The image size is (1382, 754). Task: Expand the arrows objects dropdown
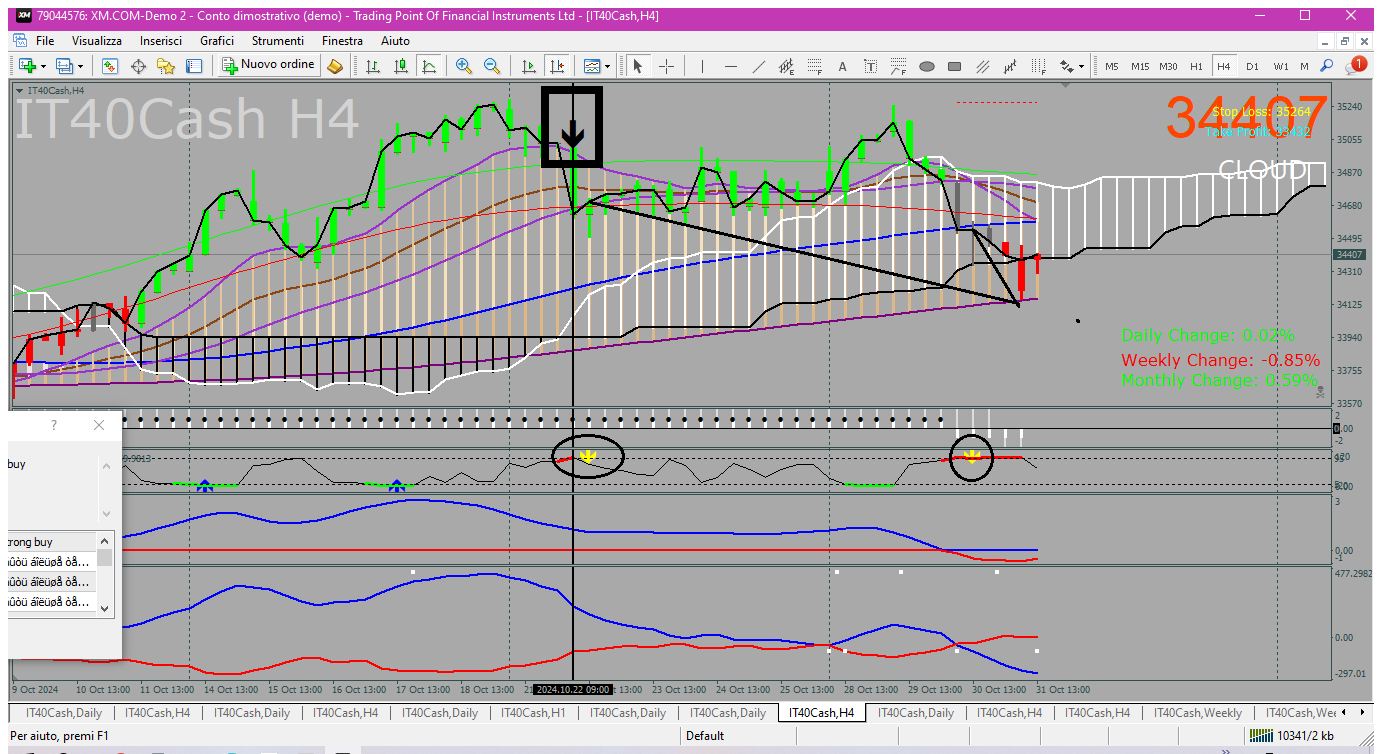pos(1082,66)
